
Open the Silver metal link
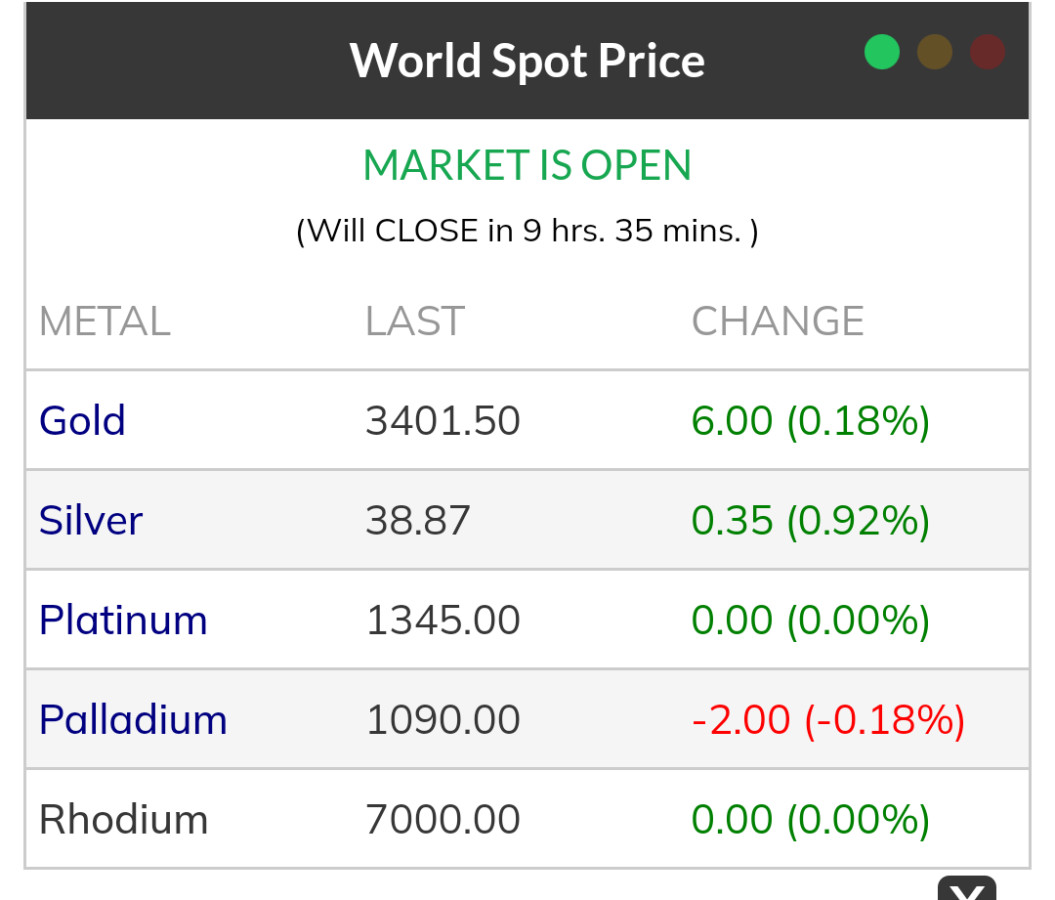(x=91, y=521)
